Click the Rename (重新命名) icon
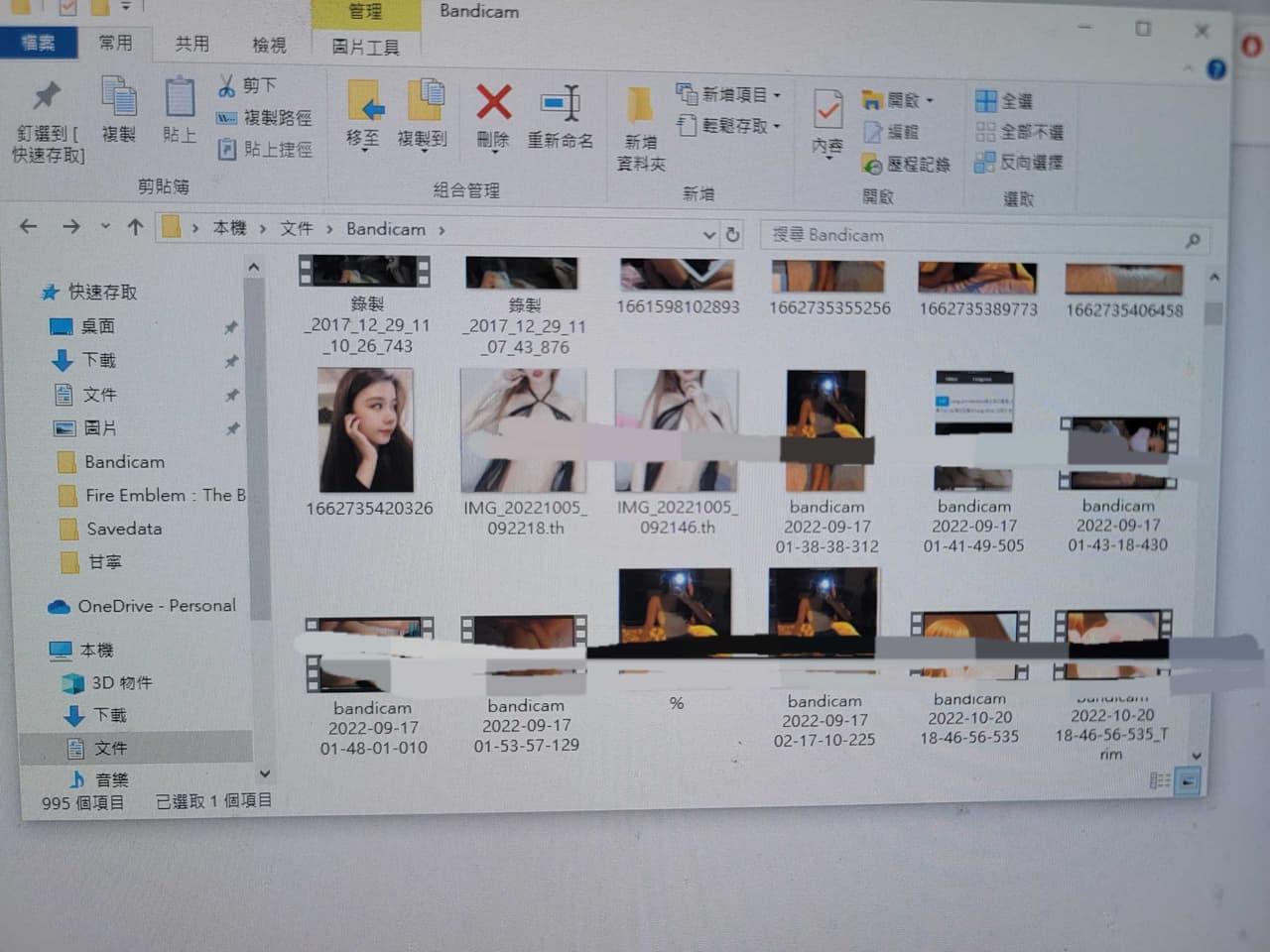The width and height of the screenshot is (1270, 952). 561,103
